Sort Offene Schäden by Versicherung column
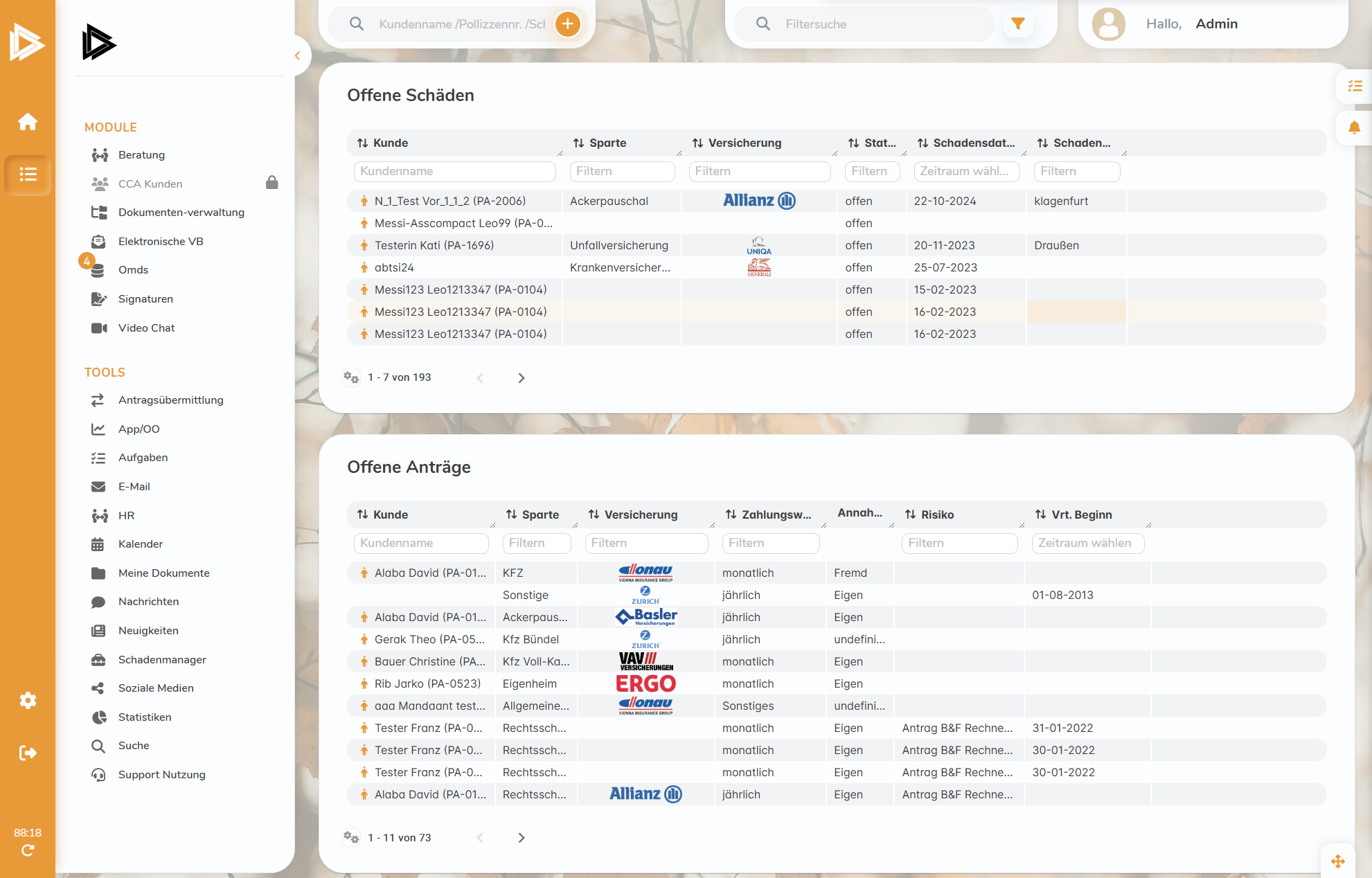Screen dimensions: 1372x878 (737, 143)
